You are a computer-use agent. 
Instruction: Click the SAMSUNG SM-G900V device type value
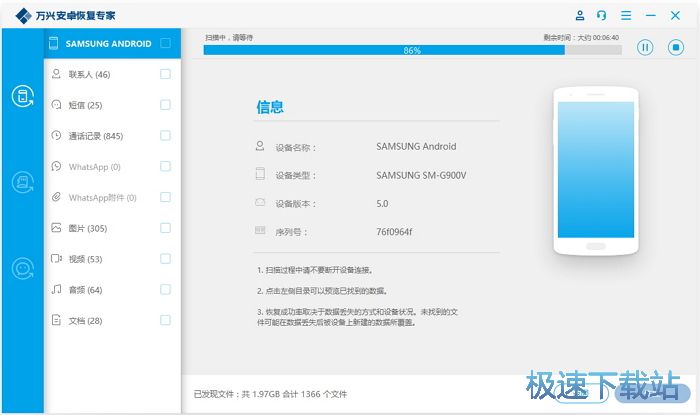[421, 175]
